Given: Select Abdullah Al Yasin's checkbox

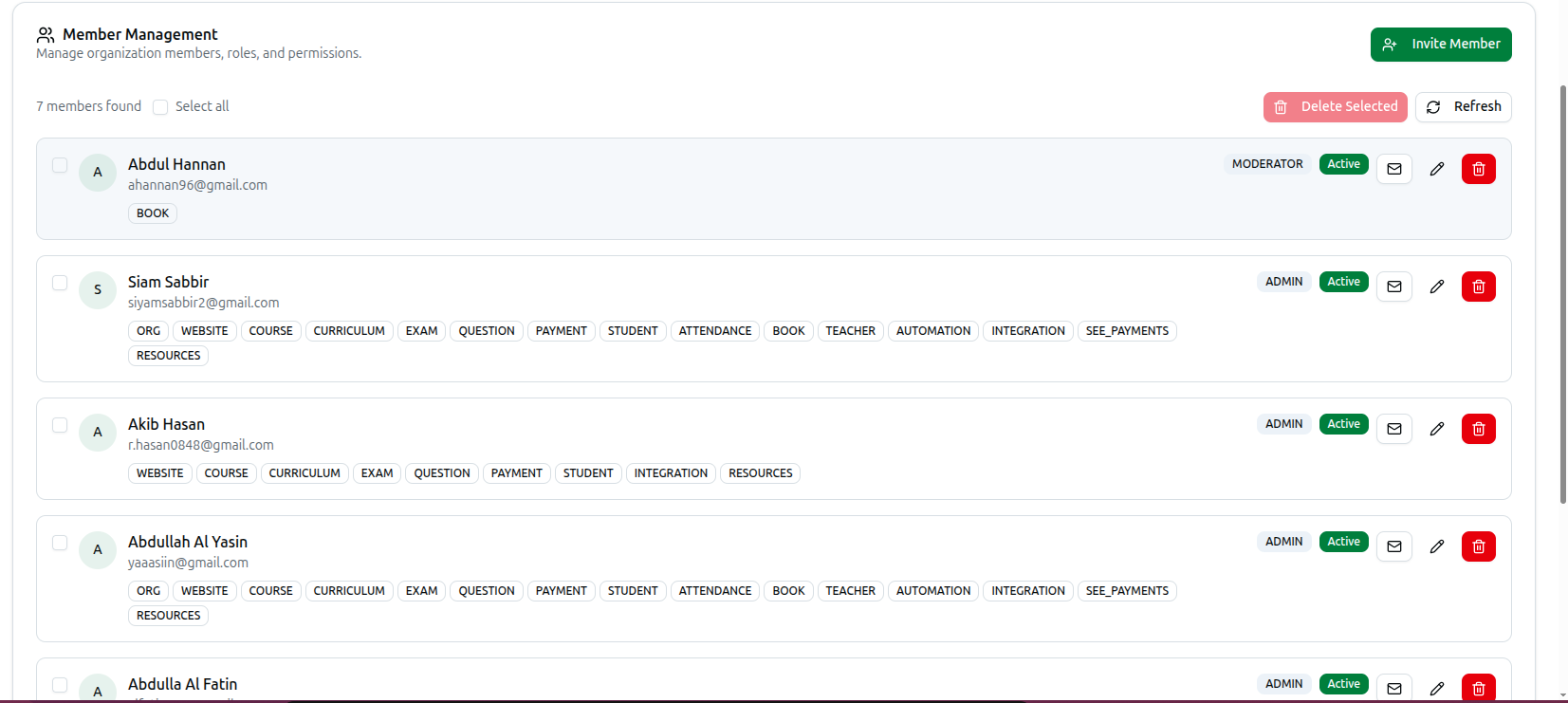Looking at the screenshot, I should click(x=60, y=543).
